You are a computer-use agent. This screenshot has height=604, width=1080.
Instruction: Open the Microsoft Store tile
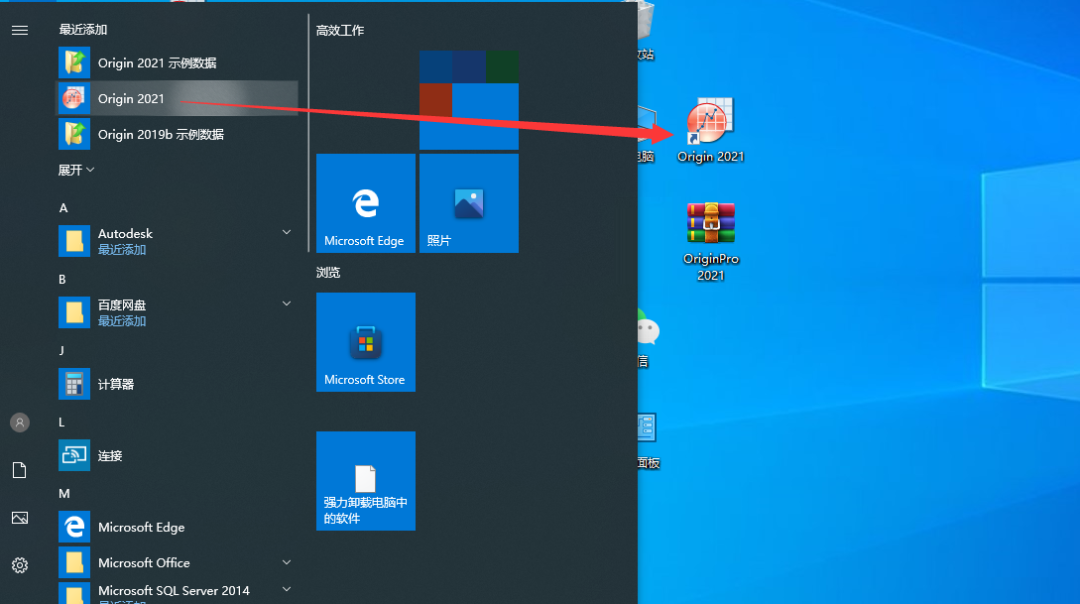point(365,342)
